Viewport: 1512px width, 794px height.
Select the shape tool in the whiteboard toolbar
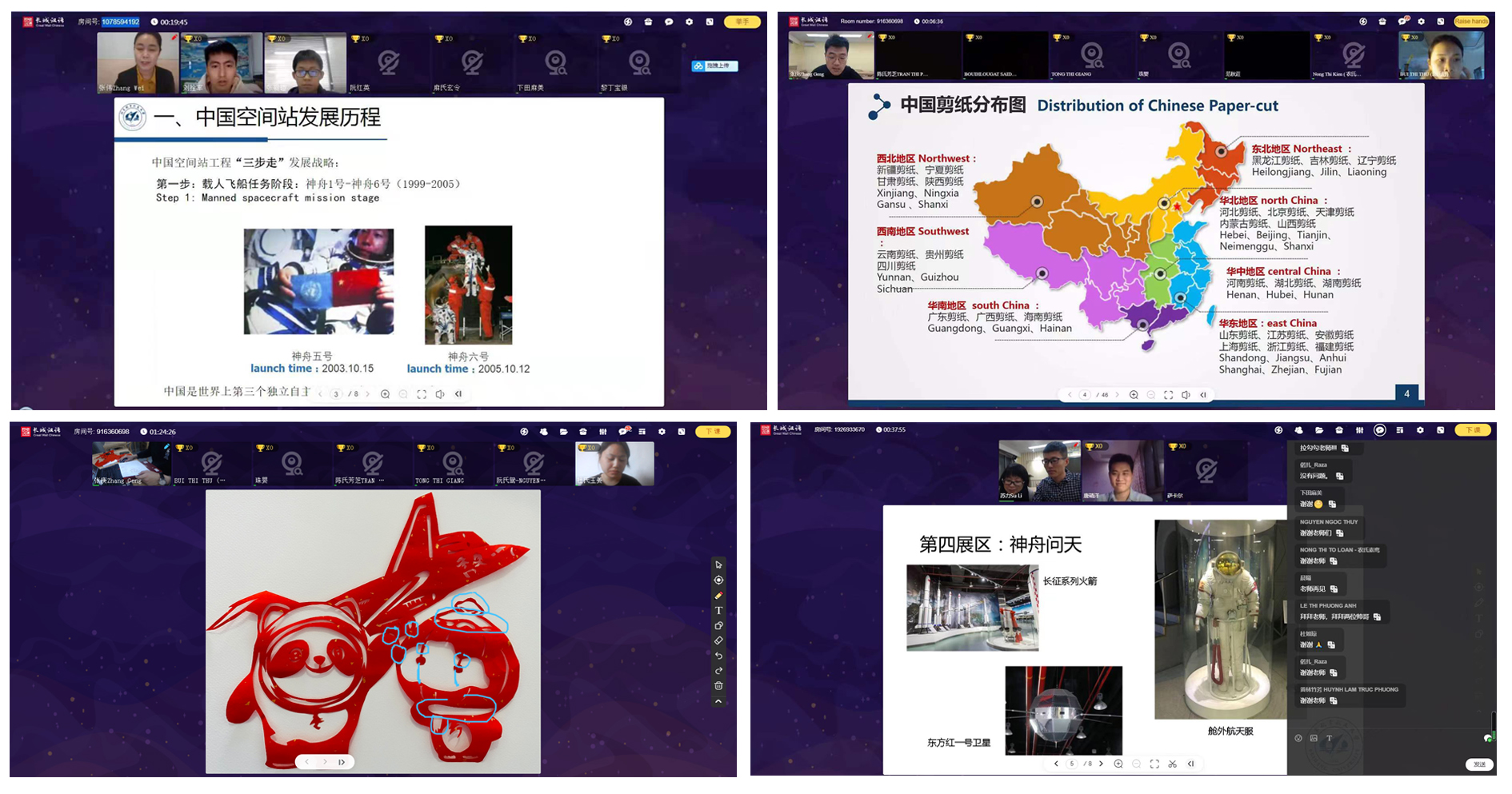718,625
